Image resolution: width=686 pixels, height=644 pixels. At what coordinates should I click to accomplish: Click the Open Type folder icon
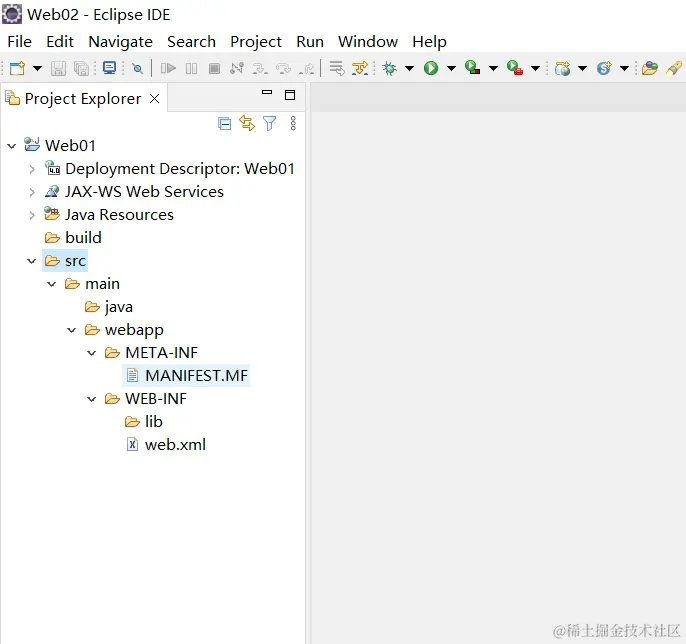[x=650, y=68]
